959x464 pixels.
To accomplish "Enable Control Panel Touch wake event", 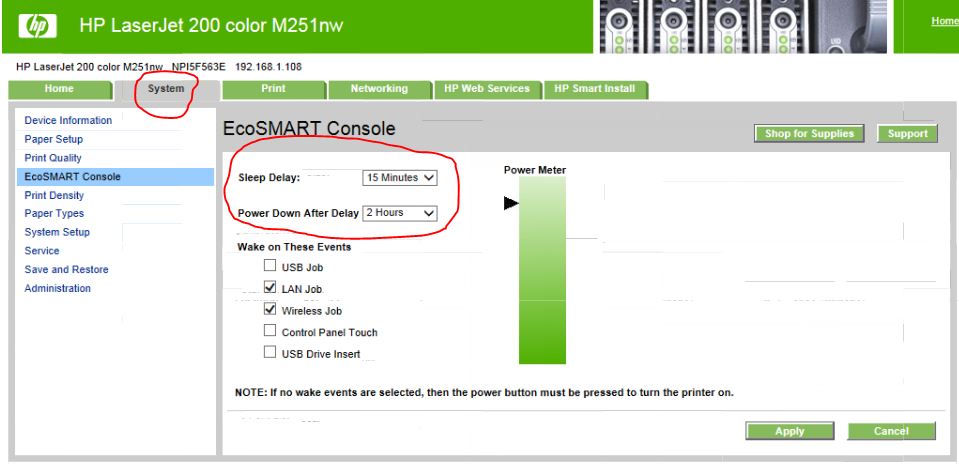I will [270, 331].
